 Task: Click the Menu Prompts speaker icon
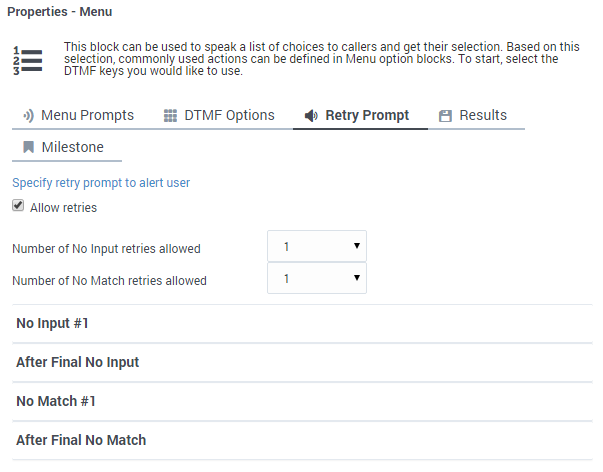pos(28,116)
